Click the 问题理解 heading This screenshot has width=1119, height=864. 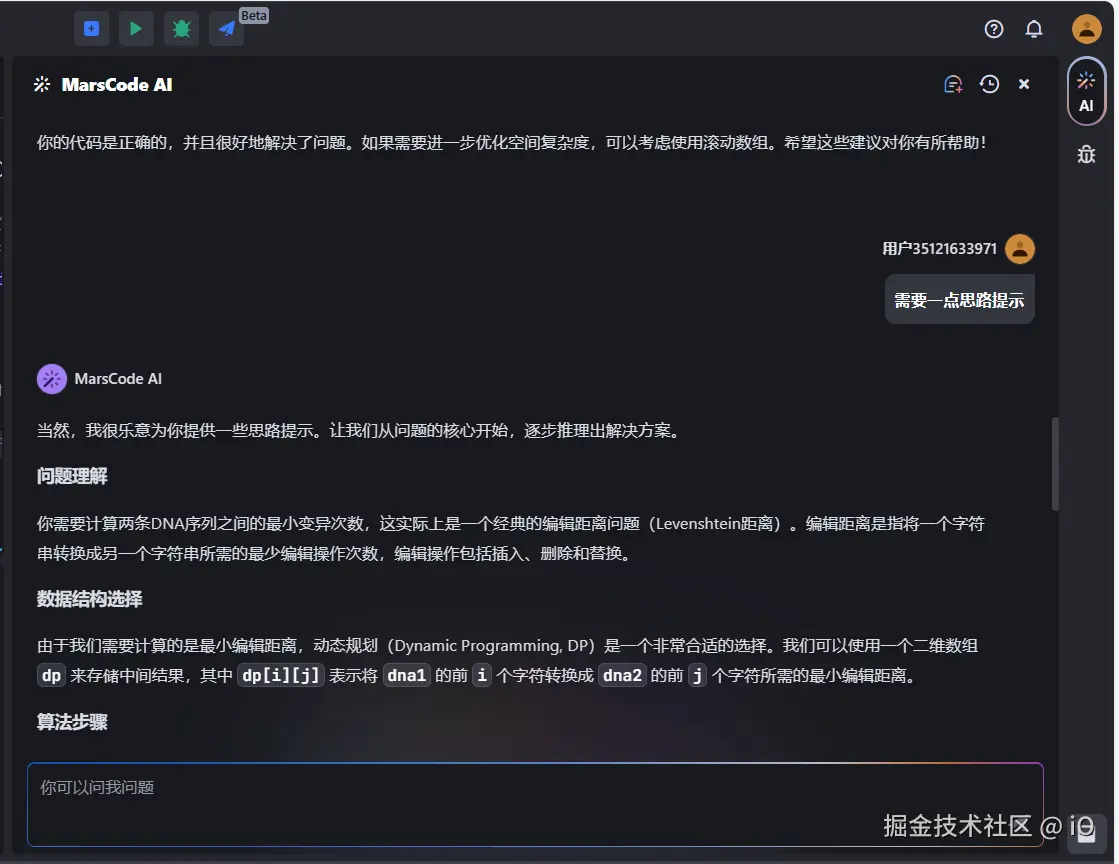tap(72, 476)
